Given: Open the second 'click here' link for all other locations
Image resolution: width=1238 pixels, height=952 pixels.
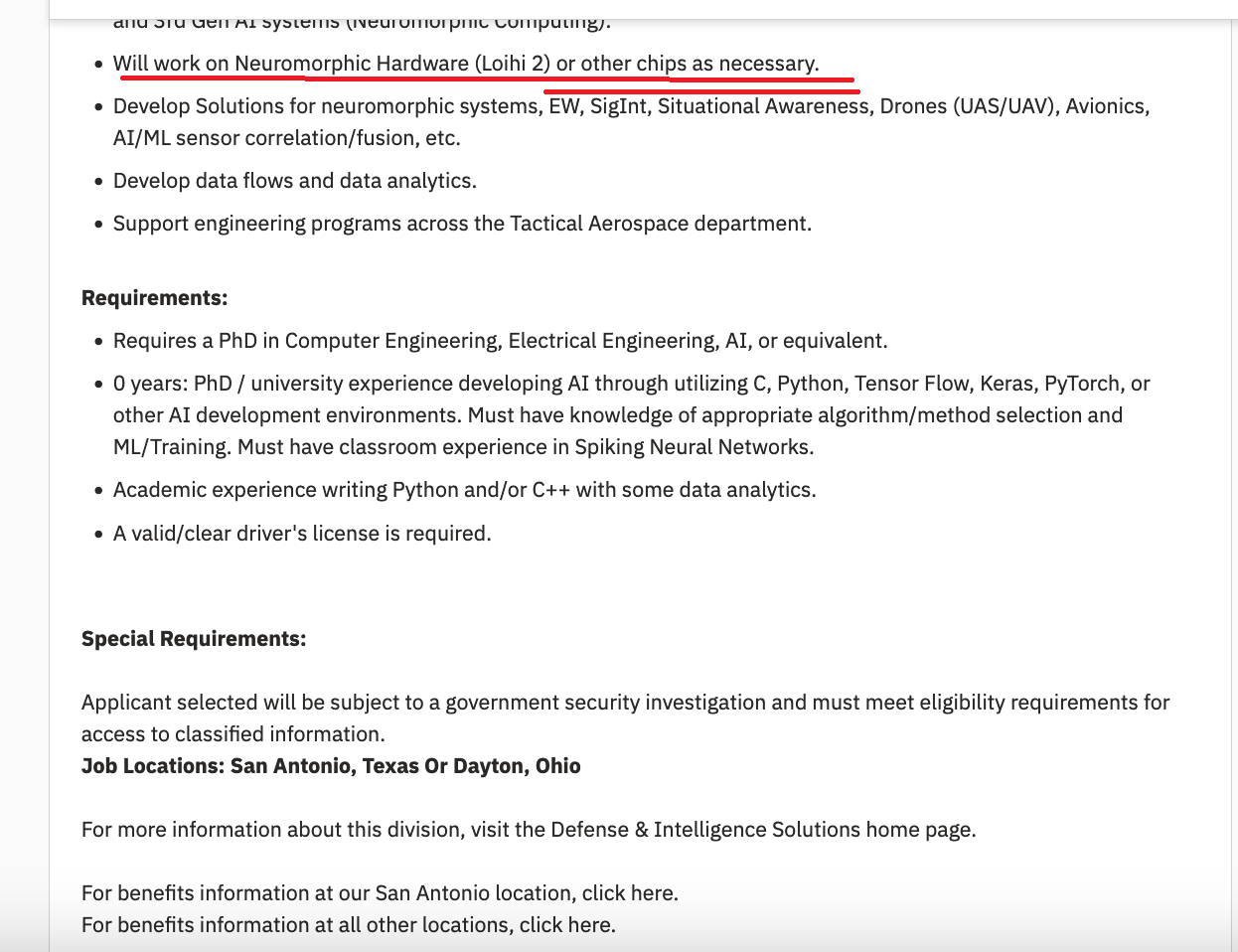Looking at the screenshot, I should (x=564, y=925).
